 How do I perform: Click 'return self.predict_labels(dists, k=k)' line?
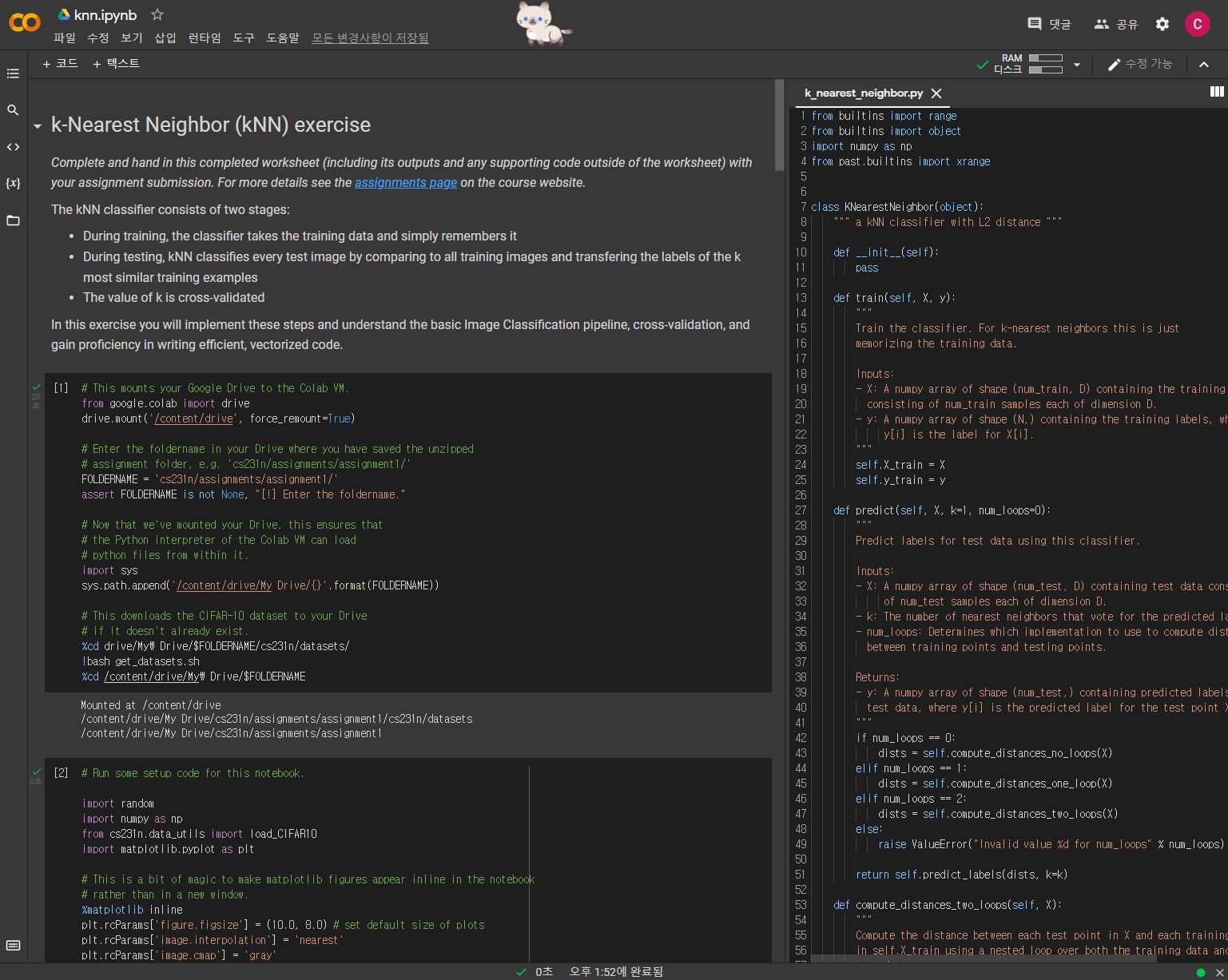(961, 875)
